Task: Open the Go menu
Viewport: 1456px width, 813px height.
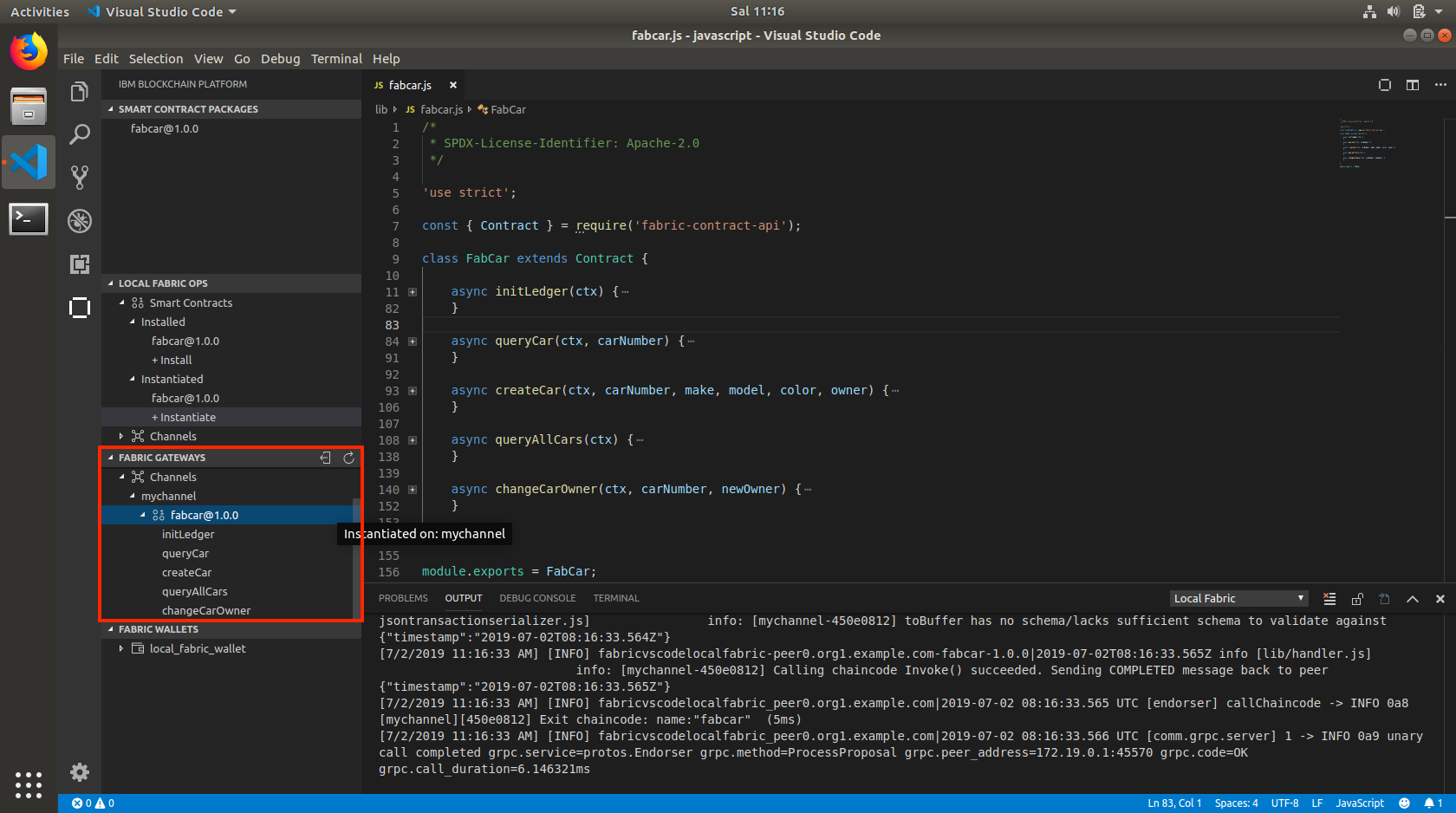Action: (242, 59)
